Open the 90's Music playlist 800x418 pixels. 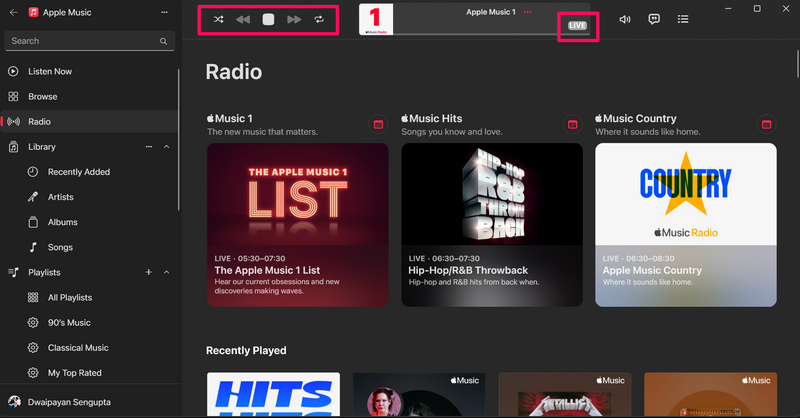click(69, 322)
